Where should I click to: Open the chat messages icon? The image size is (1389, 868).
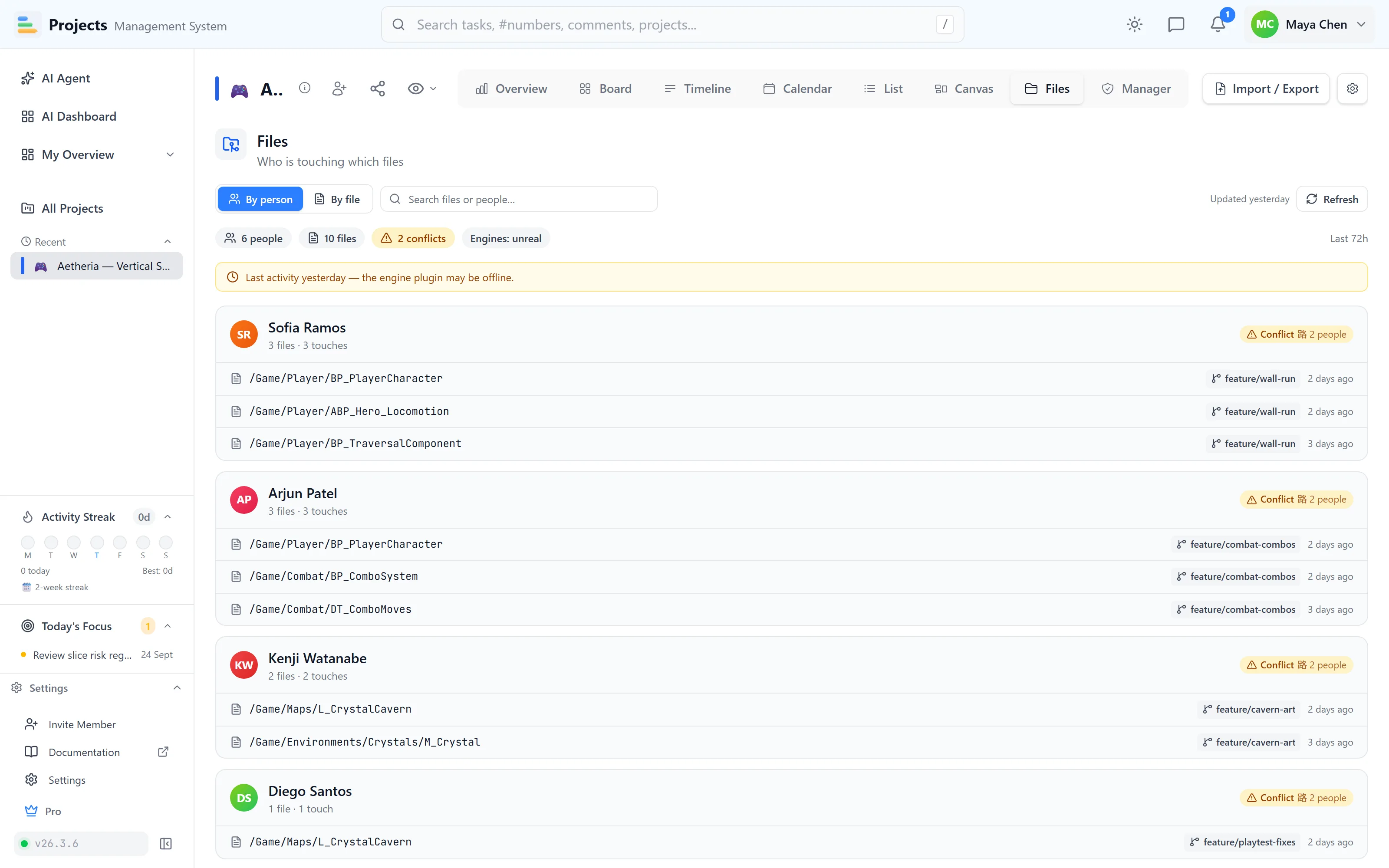tap(1176, 24)
